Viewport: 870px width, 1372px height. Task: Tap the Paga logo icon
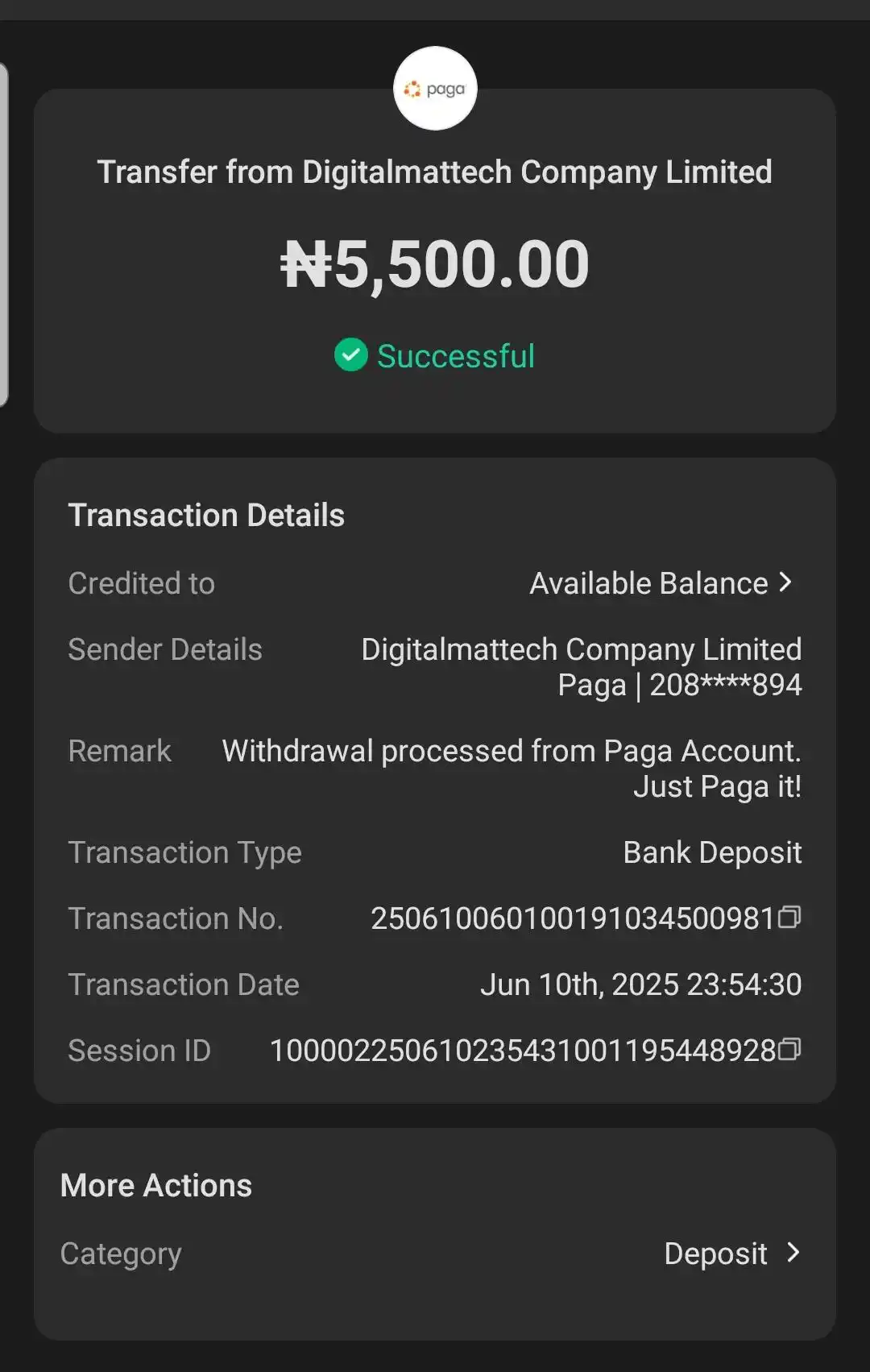pyautogui.click(x=435, y=89)
